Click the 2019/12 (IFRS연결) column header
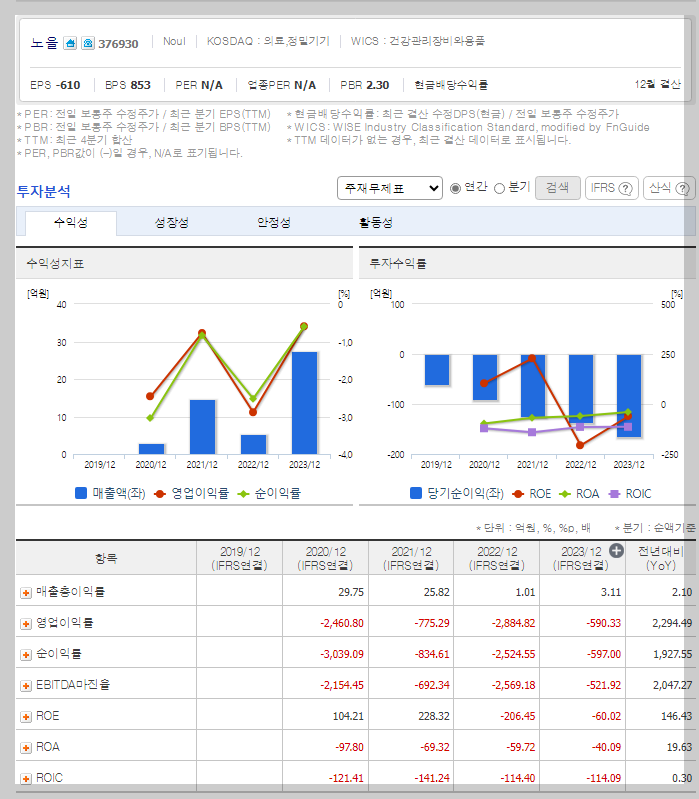This screenshot has width=699, height=799. 239,558
